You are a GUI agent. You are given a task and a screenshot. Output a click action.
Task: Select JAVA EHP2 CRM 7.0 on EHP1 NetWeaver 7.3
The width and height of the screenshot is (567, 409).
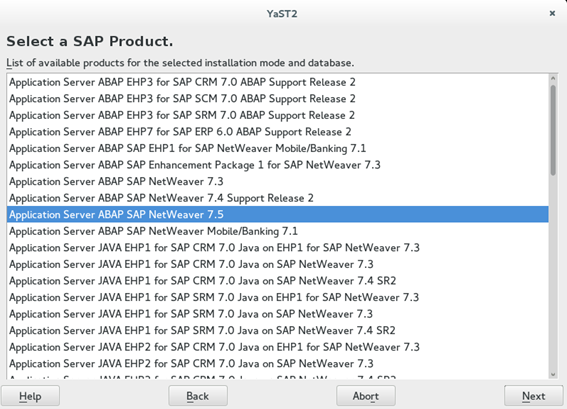(278, 347)
